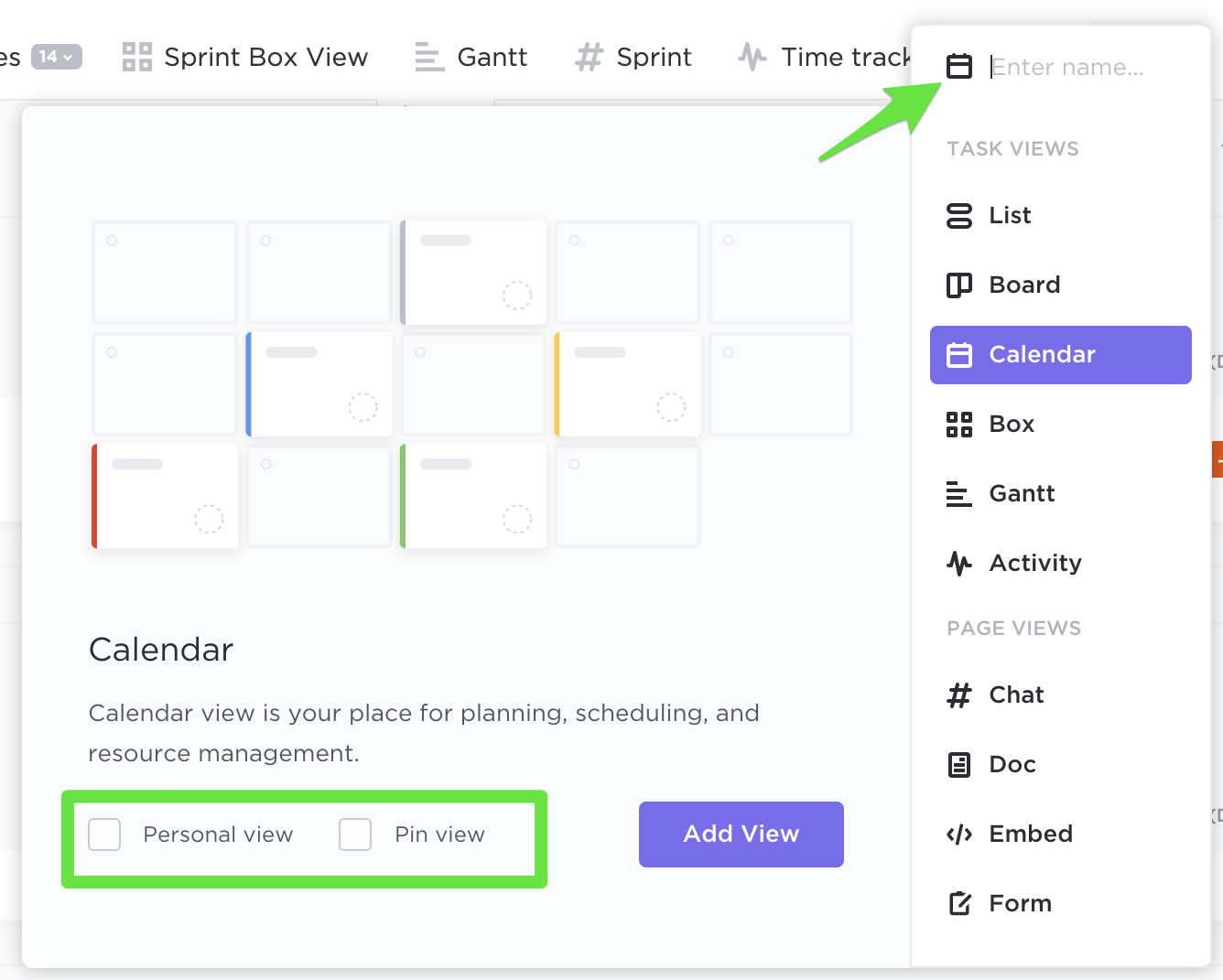This screenshot has height=980, width=1223.
Task: Select the Activity pulse icon
Action: pos(958,564)
